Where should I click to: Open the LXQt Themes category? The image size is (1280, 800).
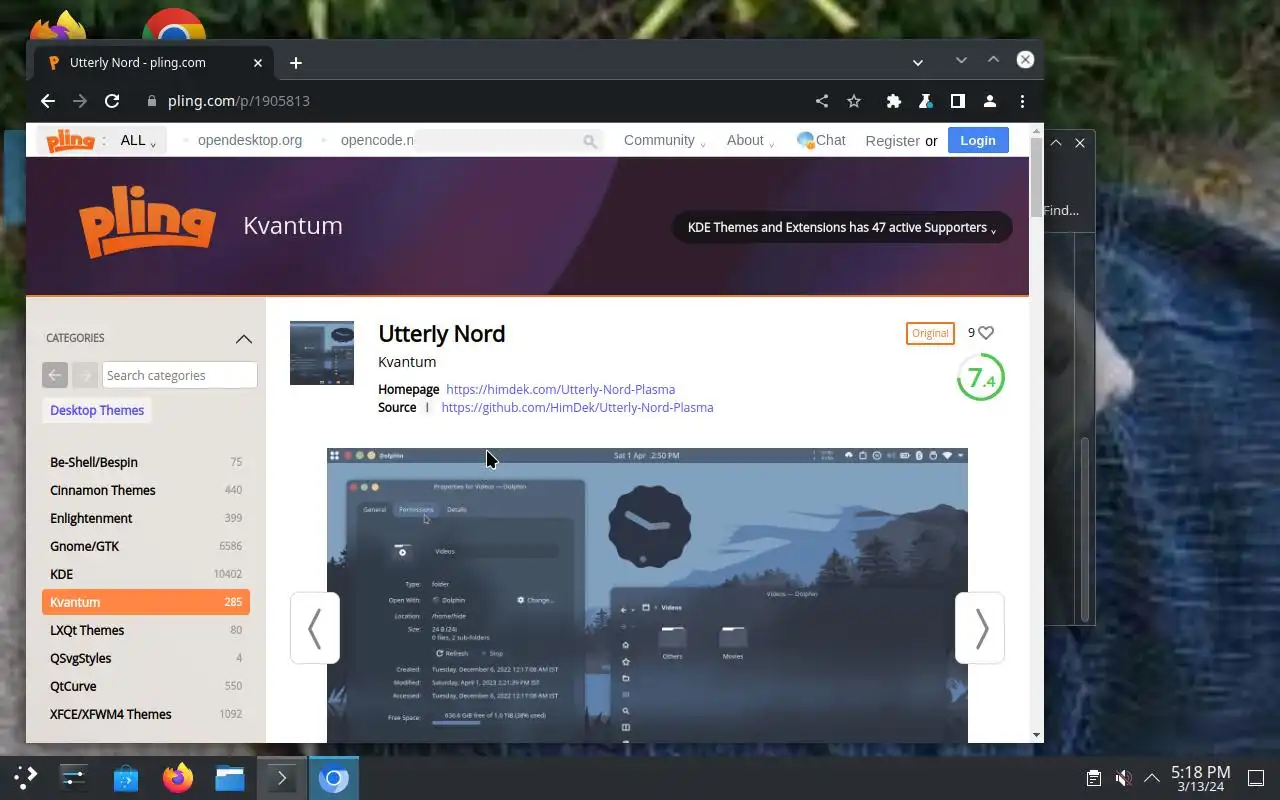146,630
